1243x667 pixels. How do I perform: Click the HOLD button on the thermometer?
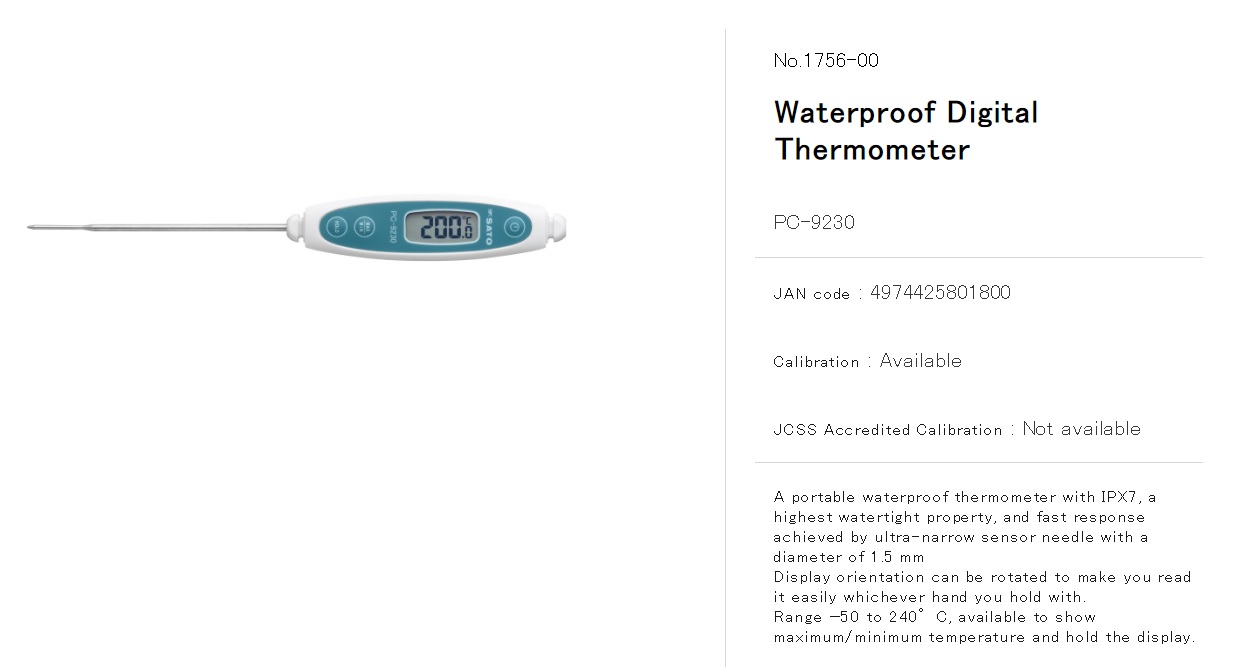337,227
